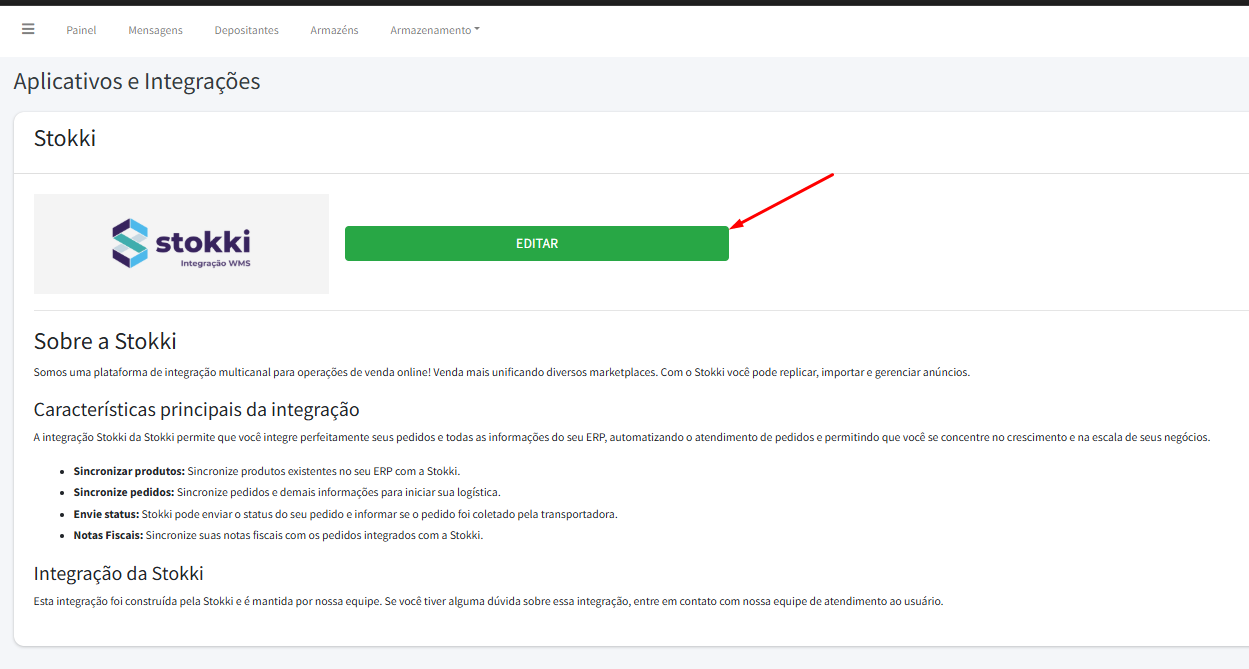1249x669 pixels.
Task: Click the 'Sobre a Stokki' heading
Action: (105, 341)
